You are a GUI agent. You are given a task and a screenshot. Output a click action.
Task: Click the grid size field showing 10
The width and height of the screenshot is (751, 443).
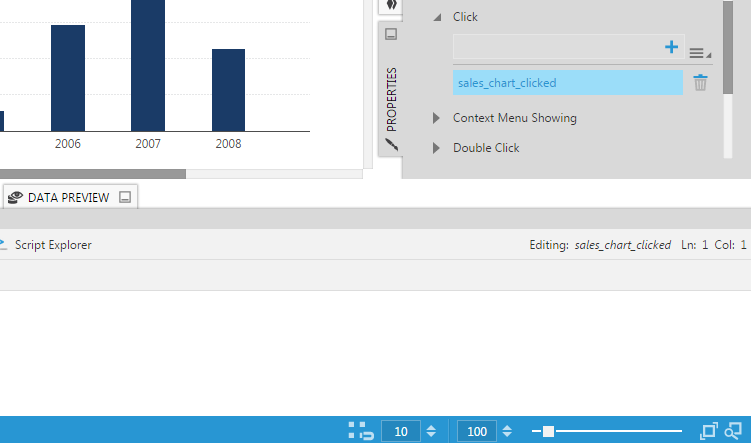coord(400,431)
